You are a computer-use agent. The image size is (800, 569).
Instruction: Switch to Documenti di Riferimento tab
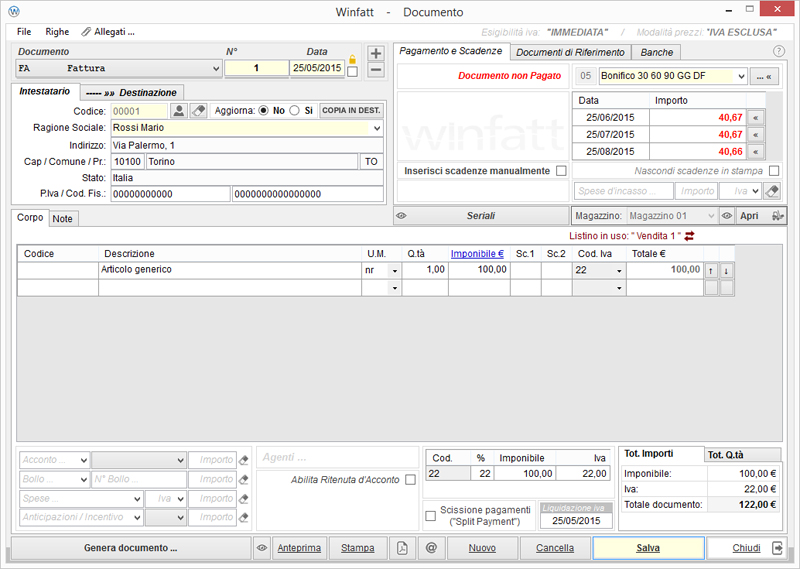point(570,52)
